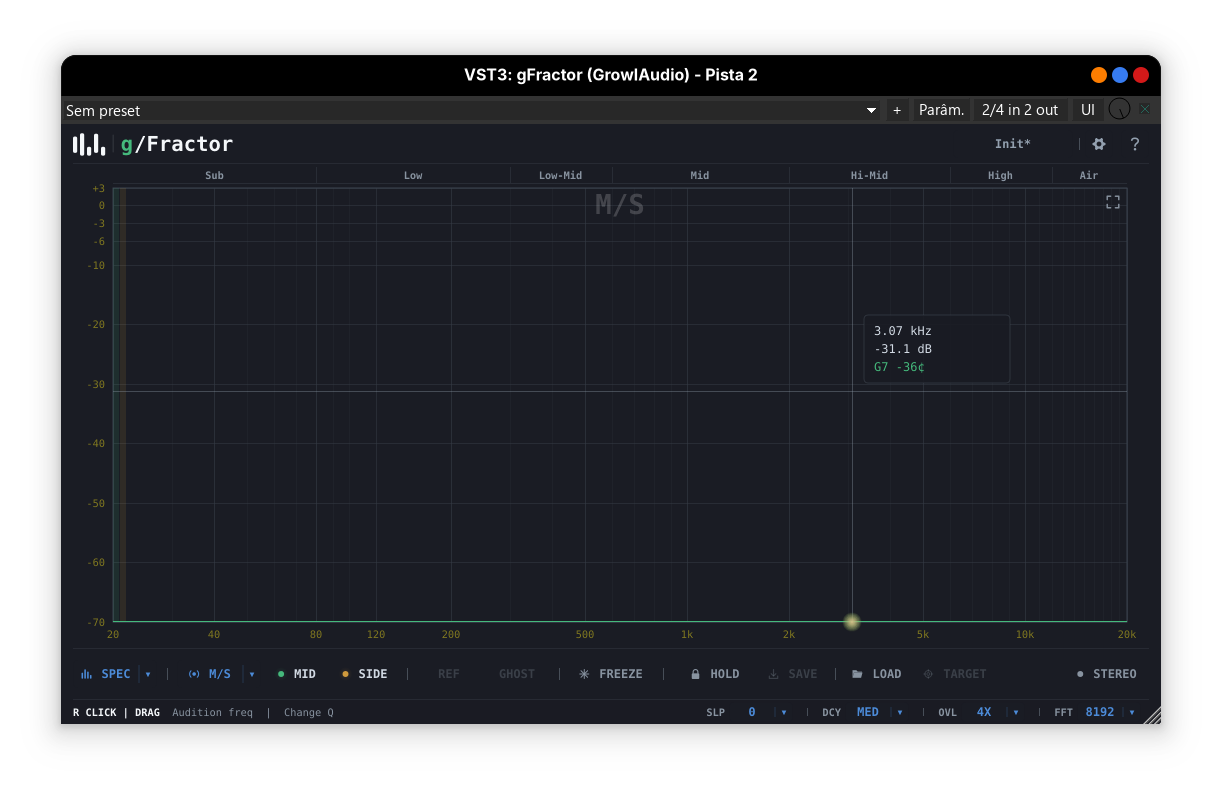1222x791 pixels.
Task: Click the target crosshair icon
Action: coord(928,674)
